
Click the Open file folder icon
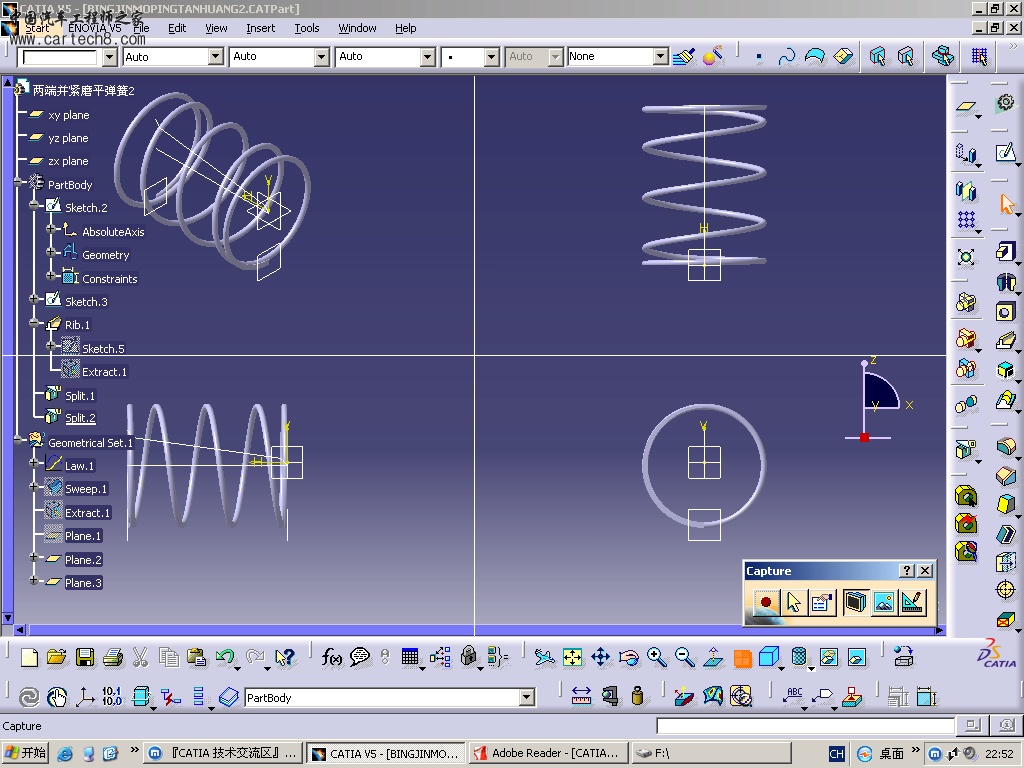coord(57,657)
